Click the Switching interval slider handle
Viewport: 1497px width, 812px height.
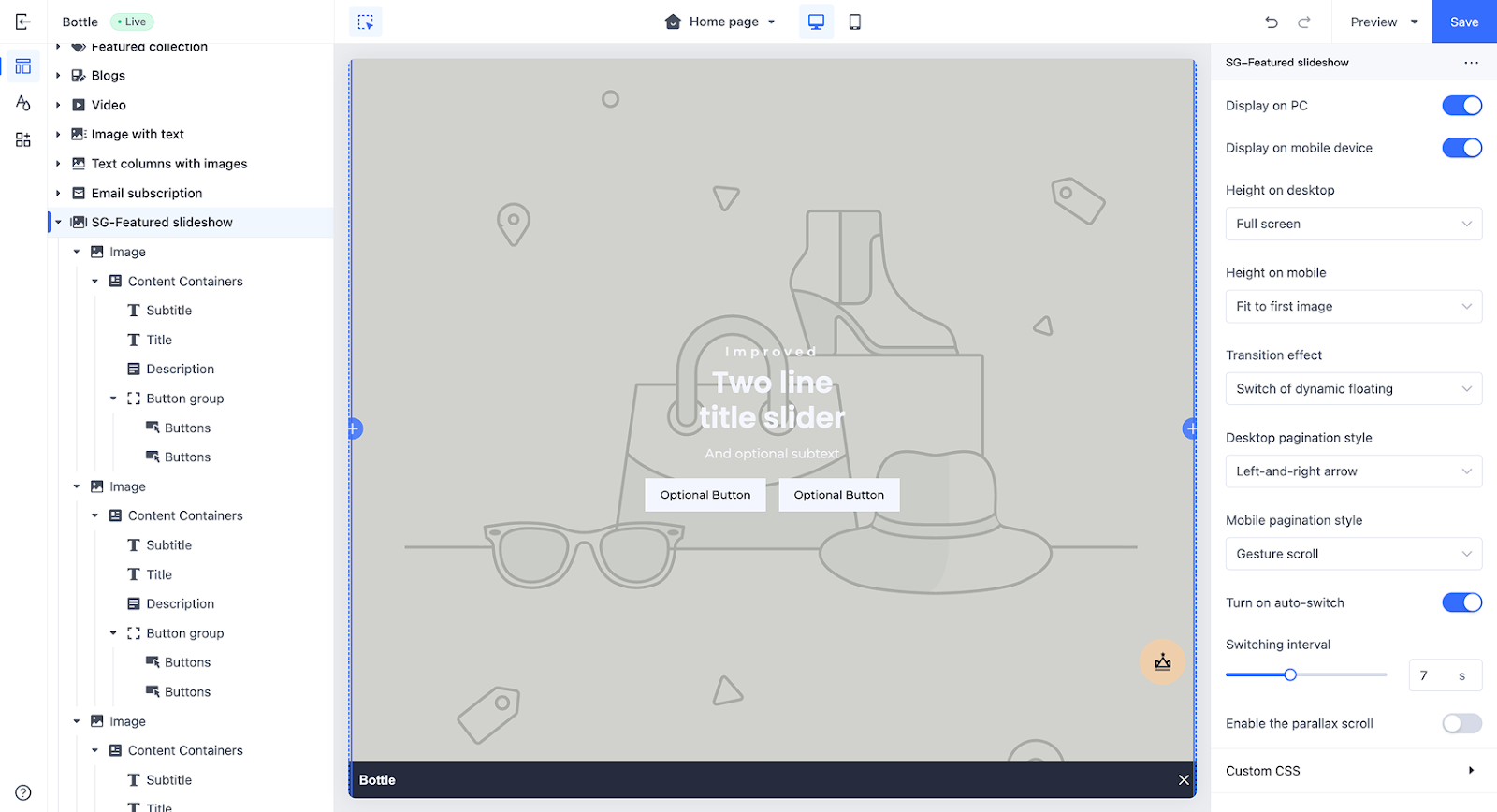(1290, 674)
